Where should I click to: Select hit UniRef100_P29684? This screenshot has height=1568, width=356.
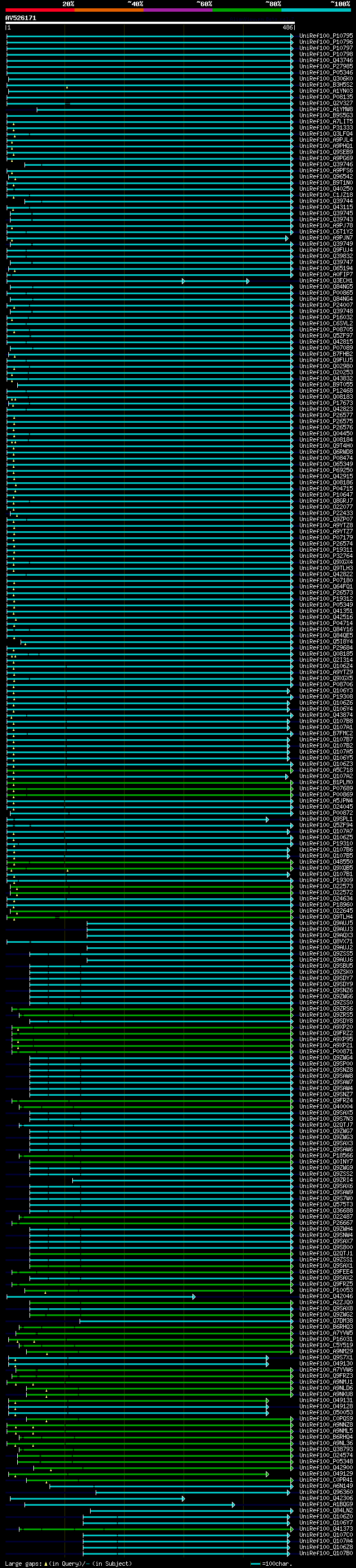click(x=325, y=647)
